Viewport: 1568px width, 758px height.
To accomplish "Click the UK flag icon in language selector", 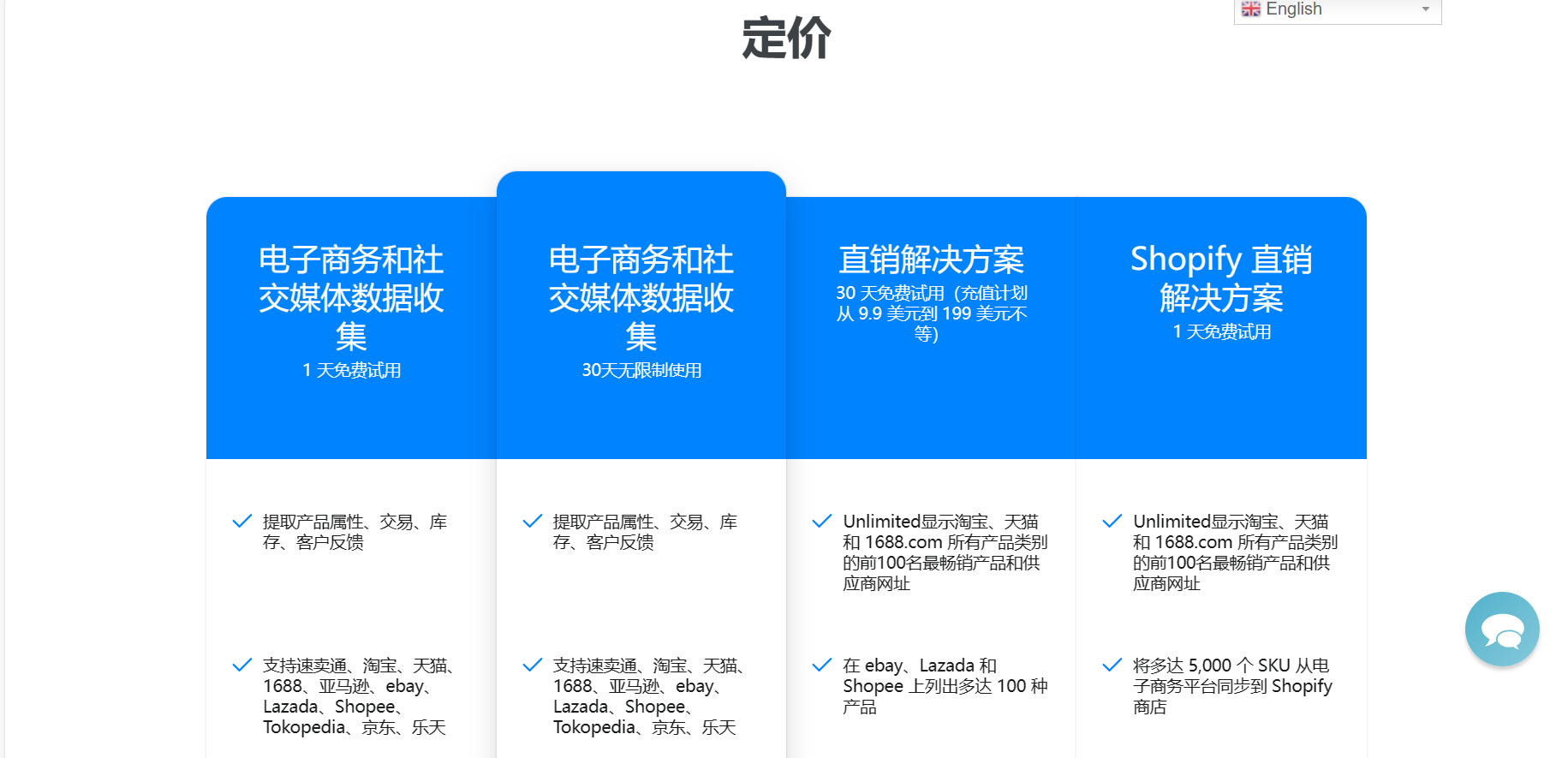I will point(1250,9).
